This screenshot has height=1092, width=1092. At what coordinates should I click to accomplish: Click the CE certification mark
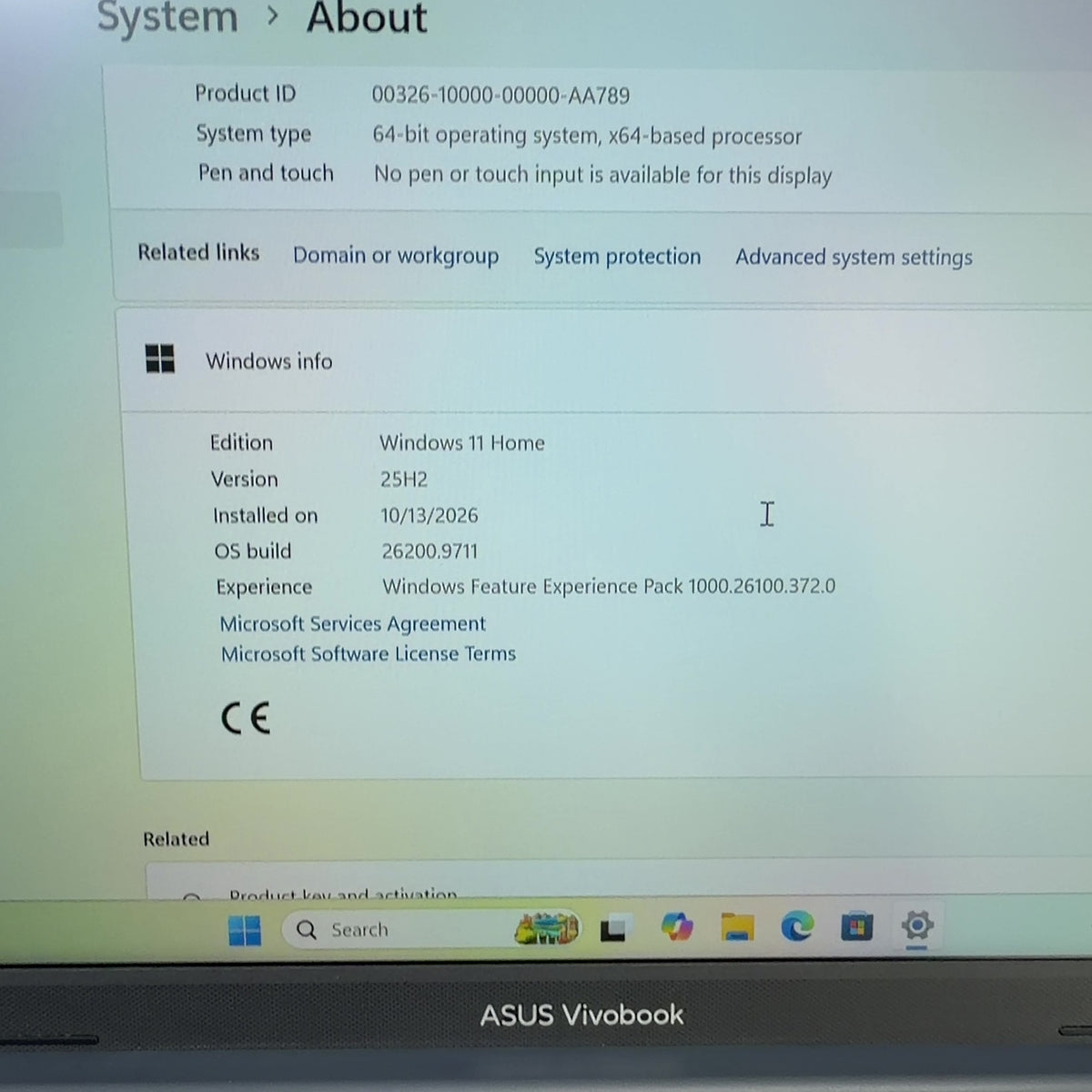pyautogui.click(x=246, y=719)
